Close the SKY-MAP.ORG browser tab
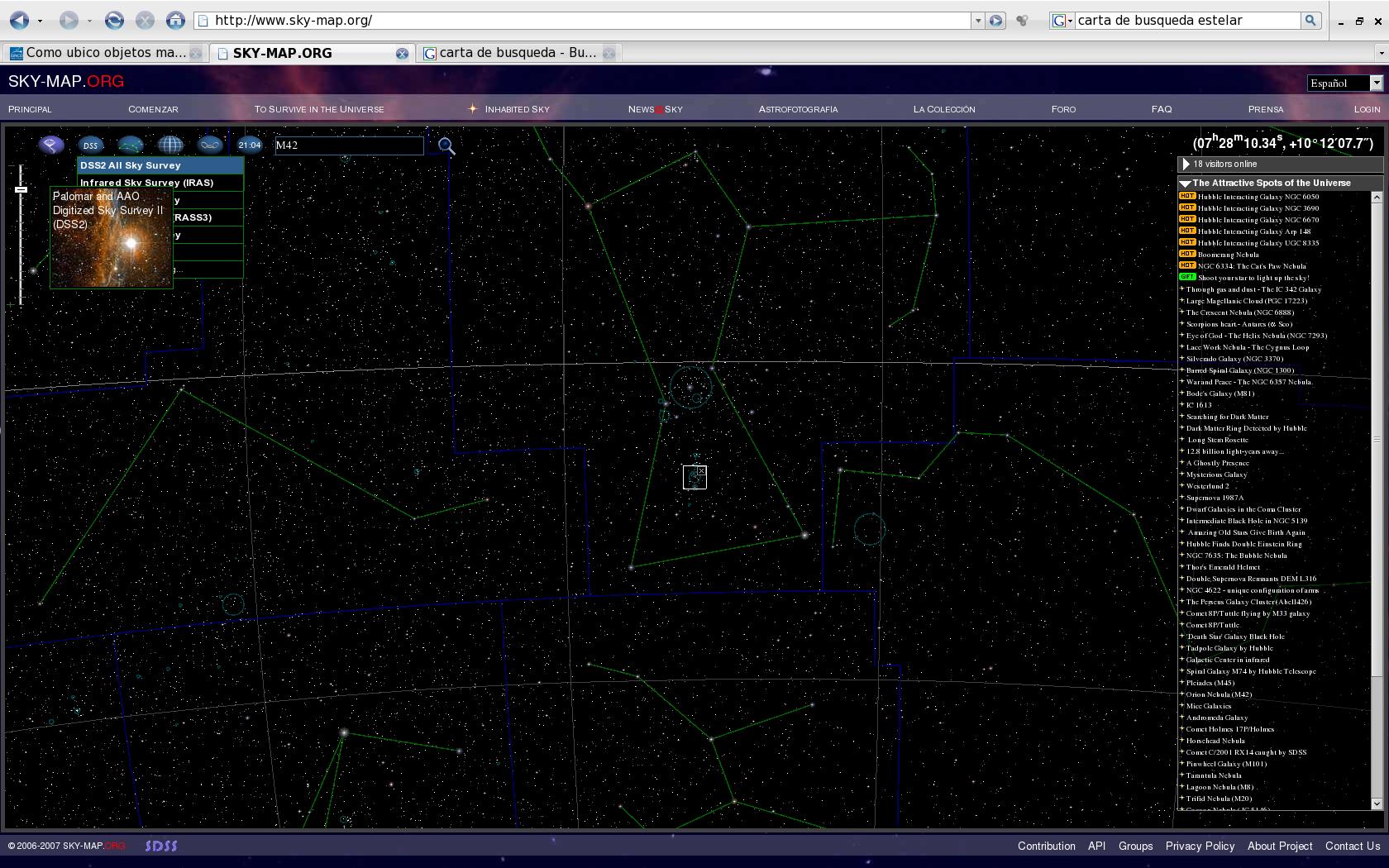 coord(402,53)
